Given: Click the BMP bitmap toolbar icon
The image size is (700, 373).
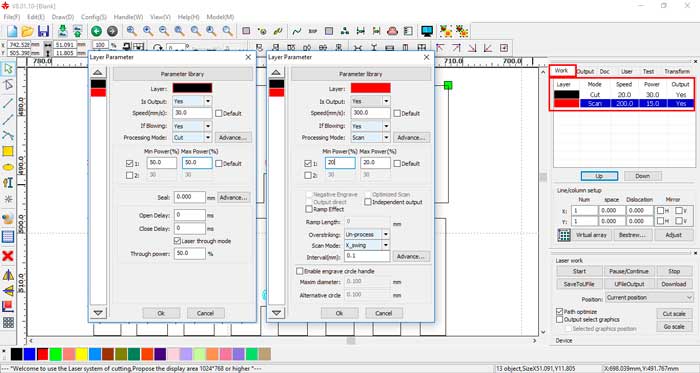Looking at the screenshot, I should click(x=312, y=31).
